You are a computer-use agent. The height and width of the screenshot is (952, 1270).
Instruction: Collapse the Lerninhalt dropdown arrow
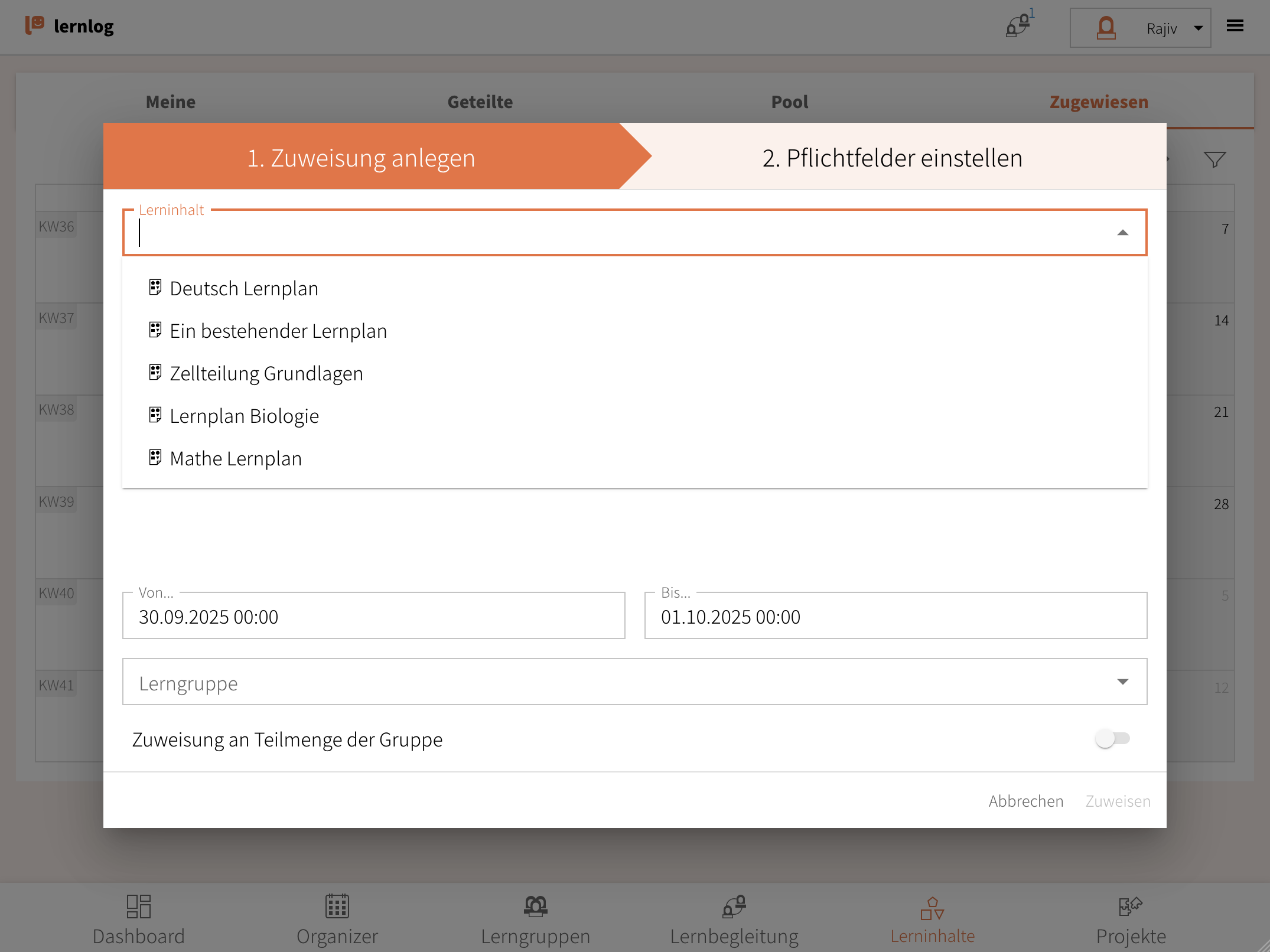(x=1122, y=233)
